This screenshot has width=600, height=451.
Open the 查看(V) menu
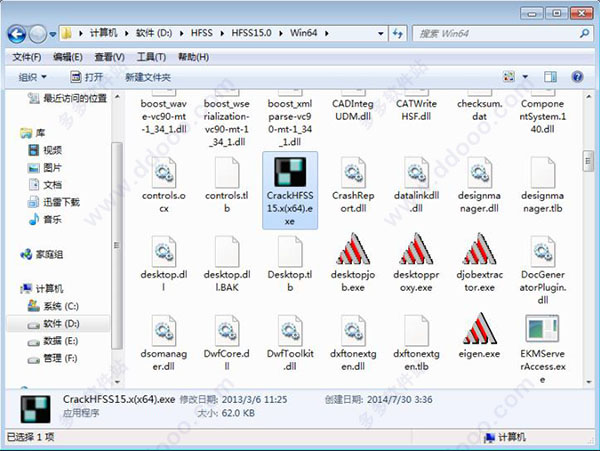(x=109, y=57)
